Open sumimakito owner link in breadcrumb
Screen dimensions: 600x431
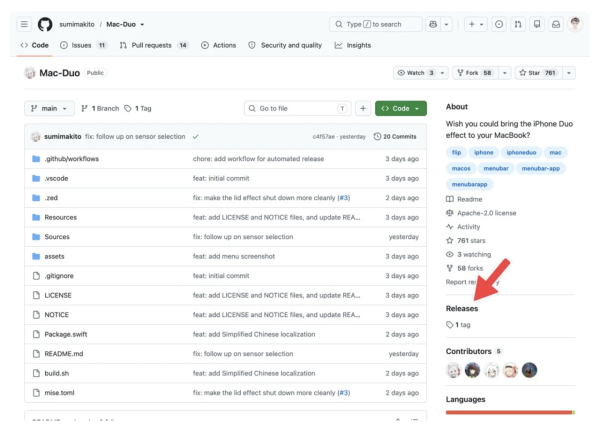[77, 24]
